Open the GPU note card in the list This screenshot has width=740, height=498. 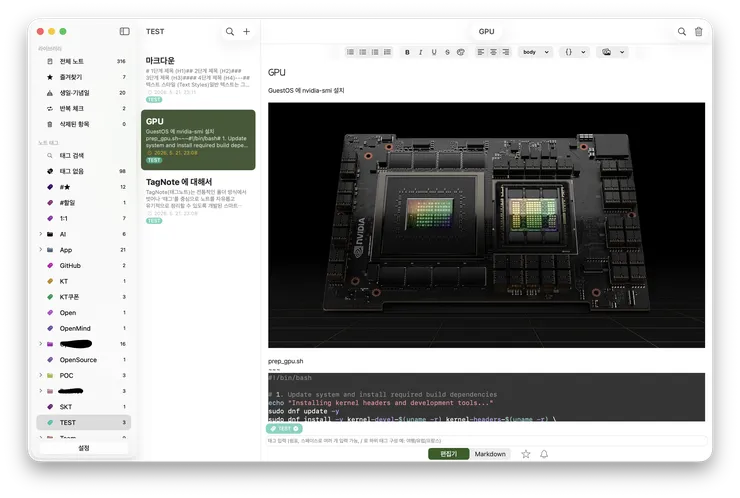(x=198, y=140)
